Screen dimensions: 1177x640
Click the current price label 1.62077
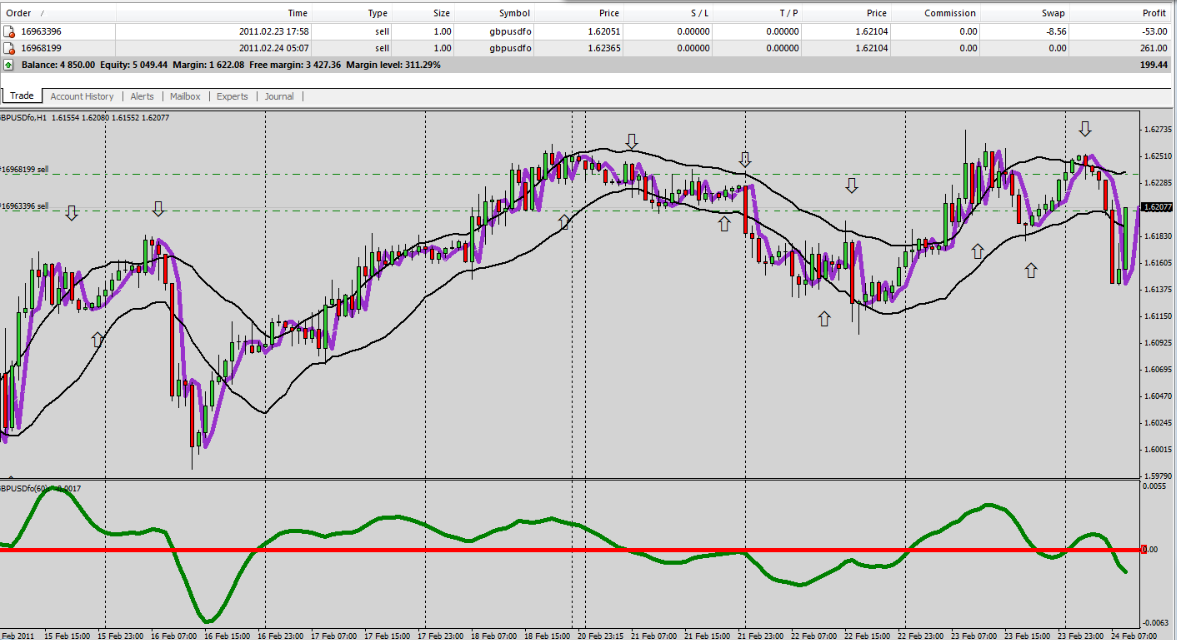pyautogui.click(x=1158, y=206)
